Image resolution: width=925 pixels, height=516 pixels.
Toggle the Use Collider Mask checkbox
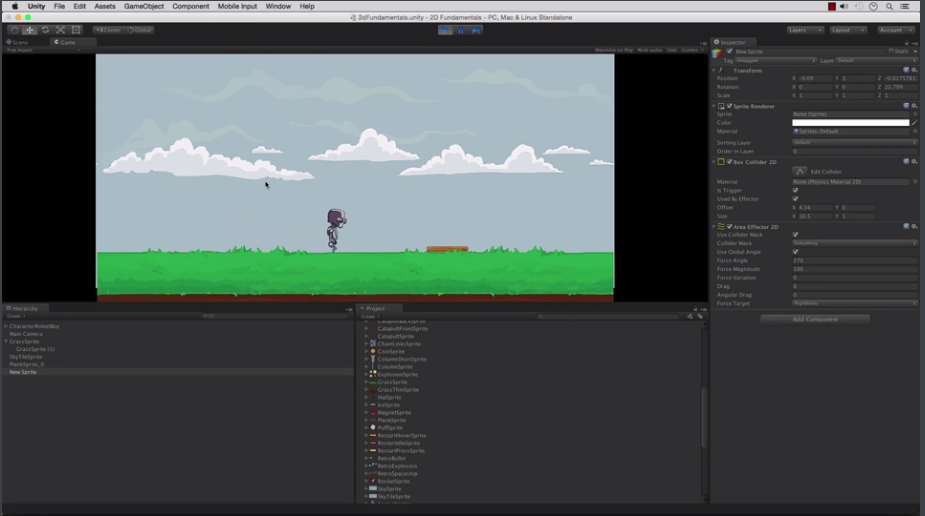tap(795, 235)
